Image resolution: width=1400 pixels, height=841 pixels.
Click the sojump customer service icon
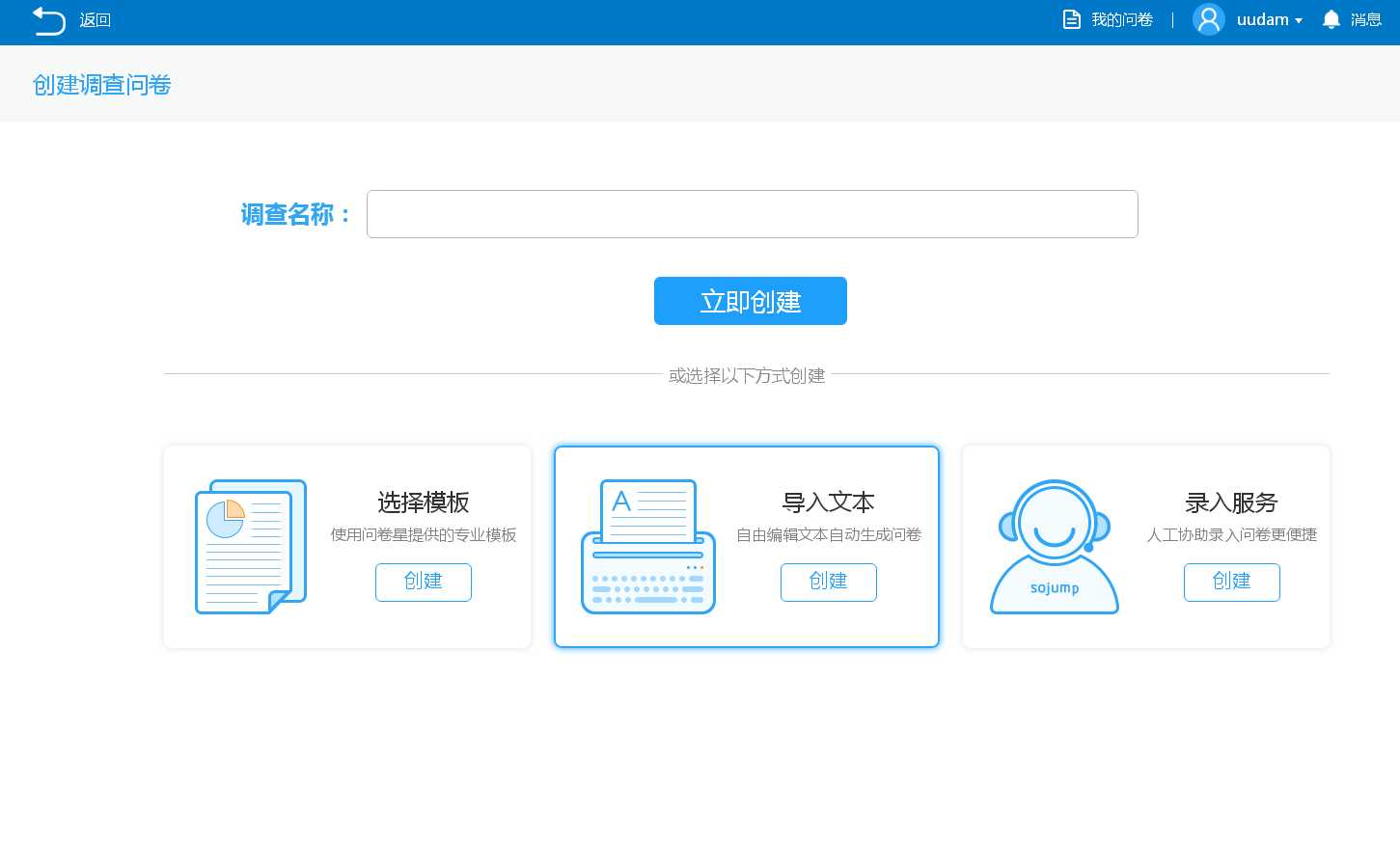pos(1055,547)
